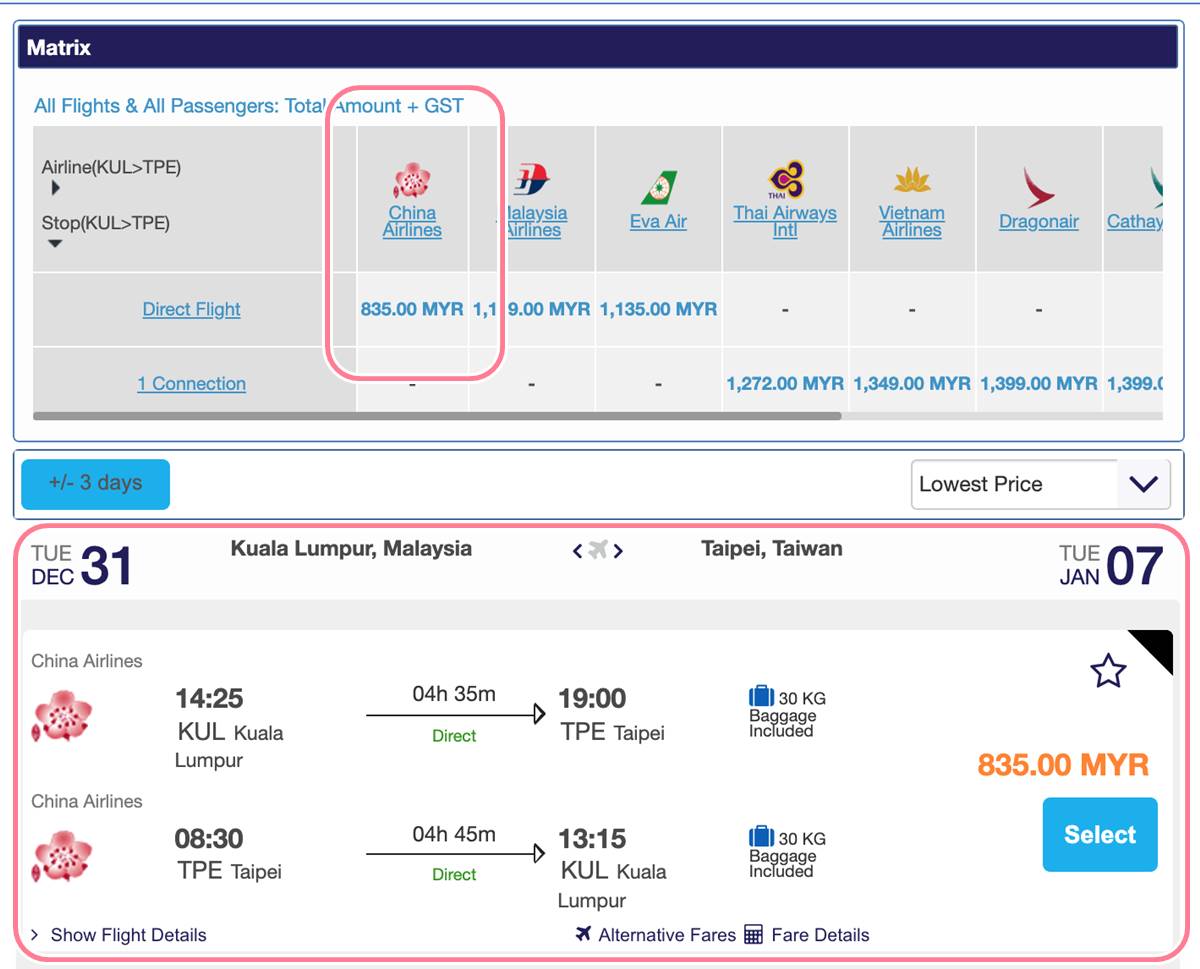The image size is (1200, 969).
Task: Choose the 1,135.00 MYR Eva Air fare
Action: [658, 309]
